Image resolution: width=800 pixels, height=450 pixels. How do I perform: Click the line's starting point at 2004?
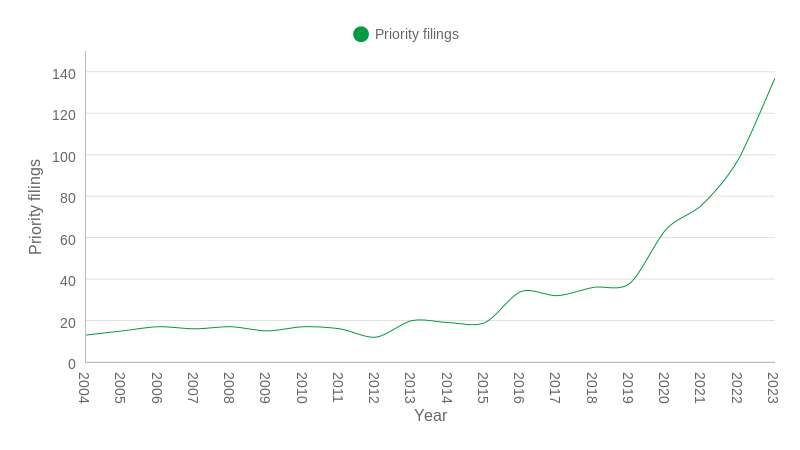click(x=86, y=335)
